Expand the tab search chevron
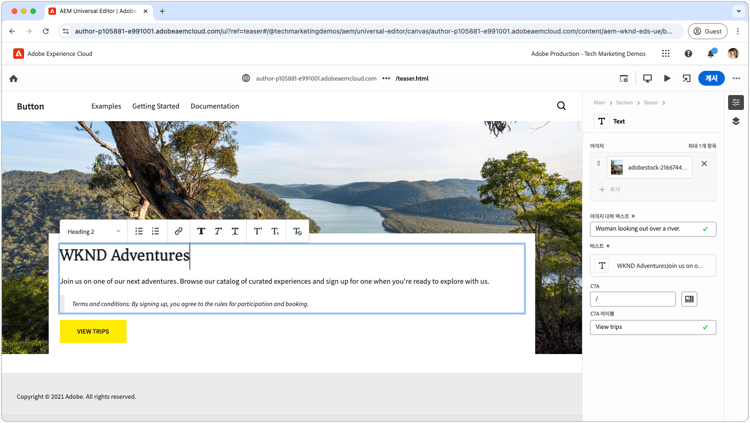Viewport: 750px width, 423px height. click(x=739, y=11)
